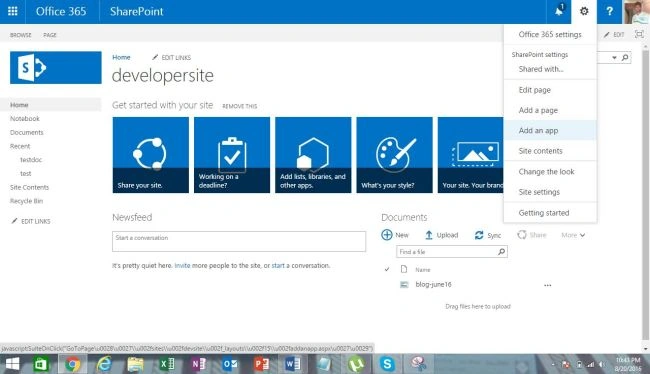Click the Start a conversation input box
The width and height of the screenshot is (650, 374).
[239, 241]
